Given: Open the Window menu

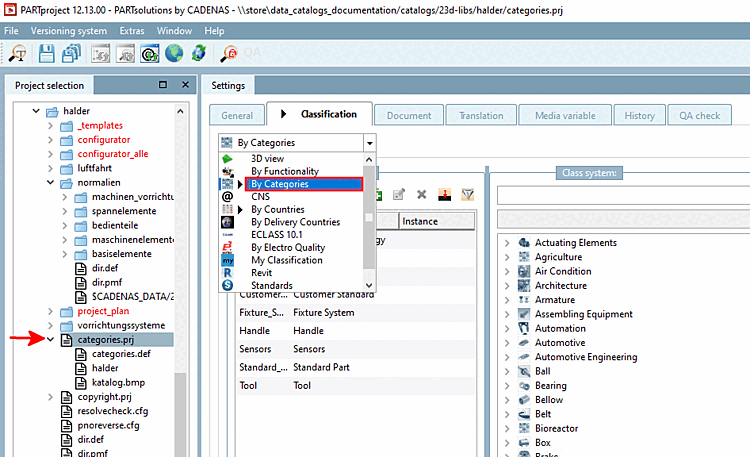Looking at the screenshot, I should click(x=174, y=31).
